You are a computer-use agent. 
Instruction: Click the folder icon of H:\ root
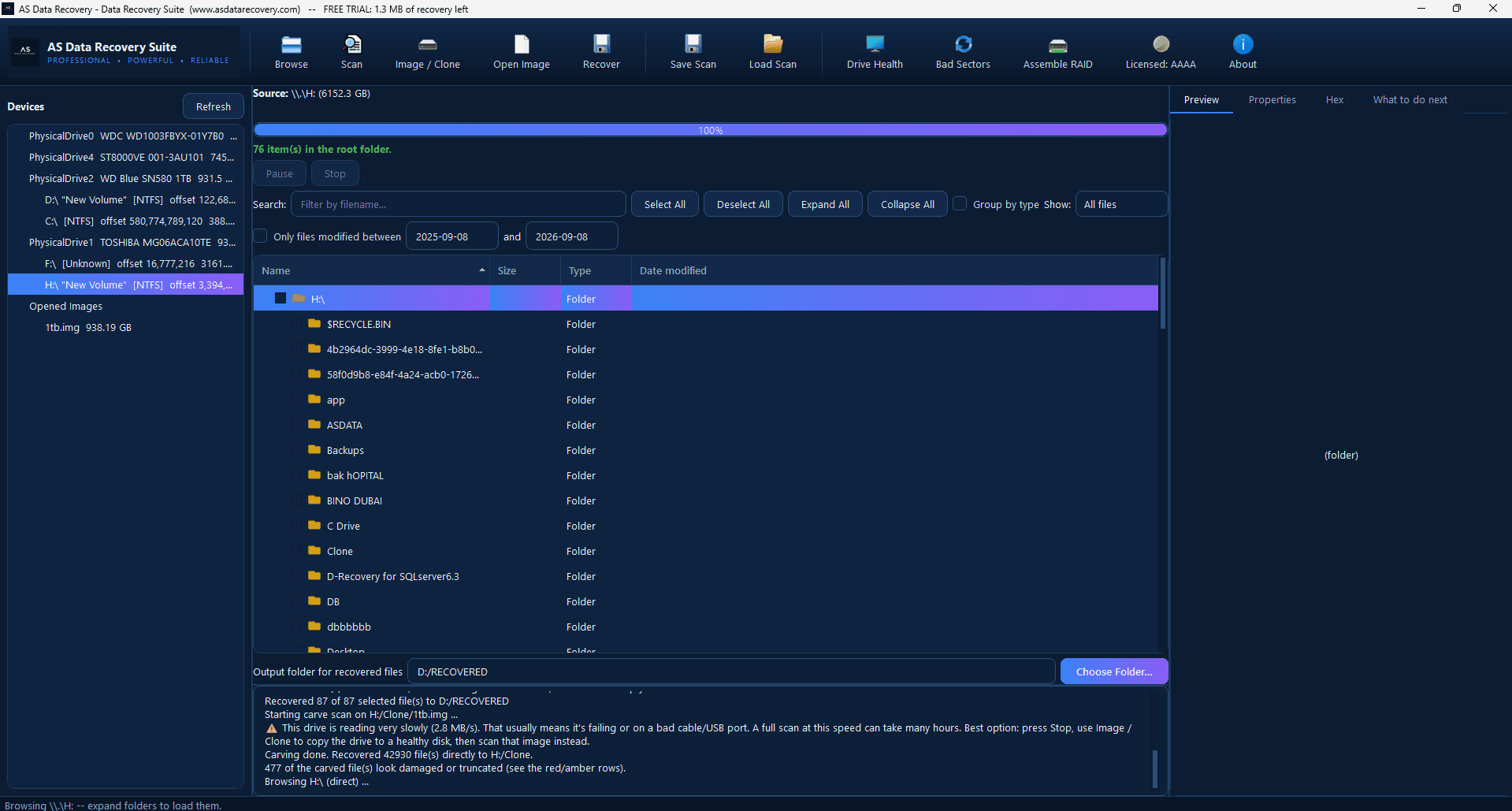pos(299,298)
